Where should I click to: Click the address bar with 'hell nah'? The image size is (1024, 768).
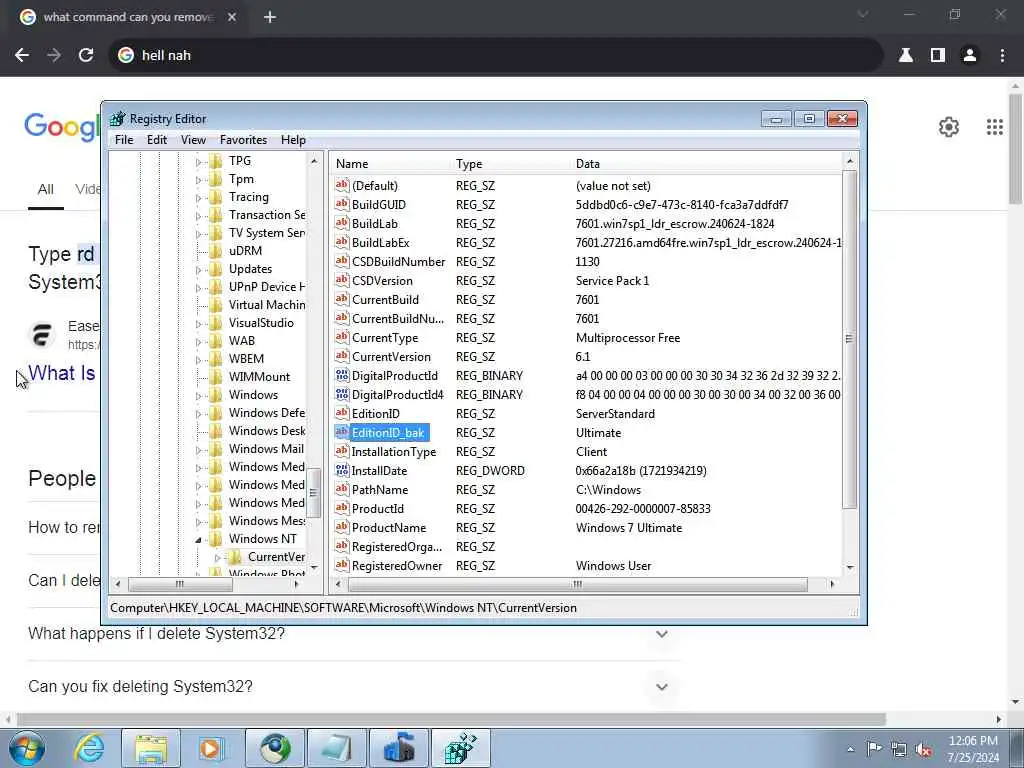click(495, 56)
